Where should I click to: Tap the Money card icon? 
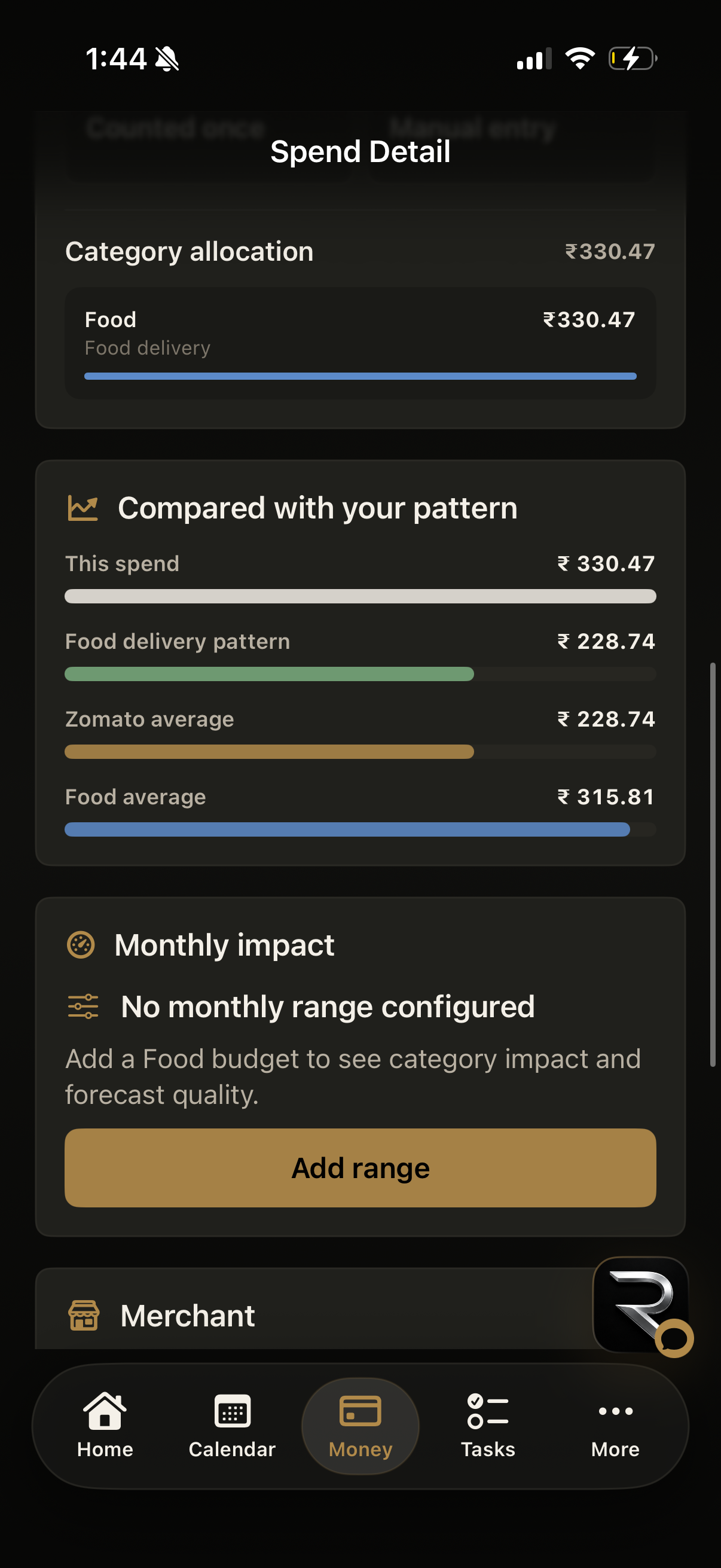[360, 1410]
